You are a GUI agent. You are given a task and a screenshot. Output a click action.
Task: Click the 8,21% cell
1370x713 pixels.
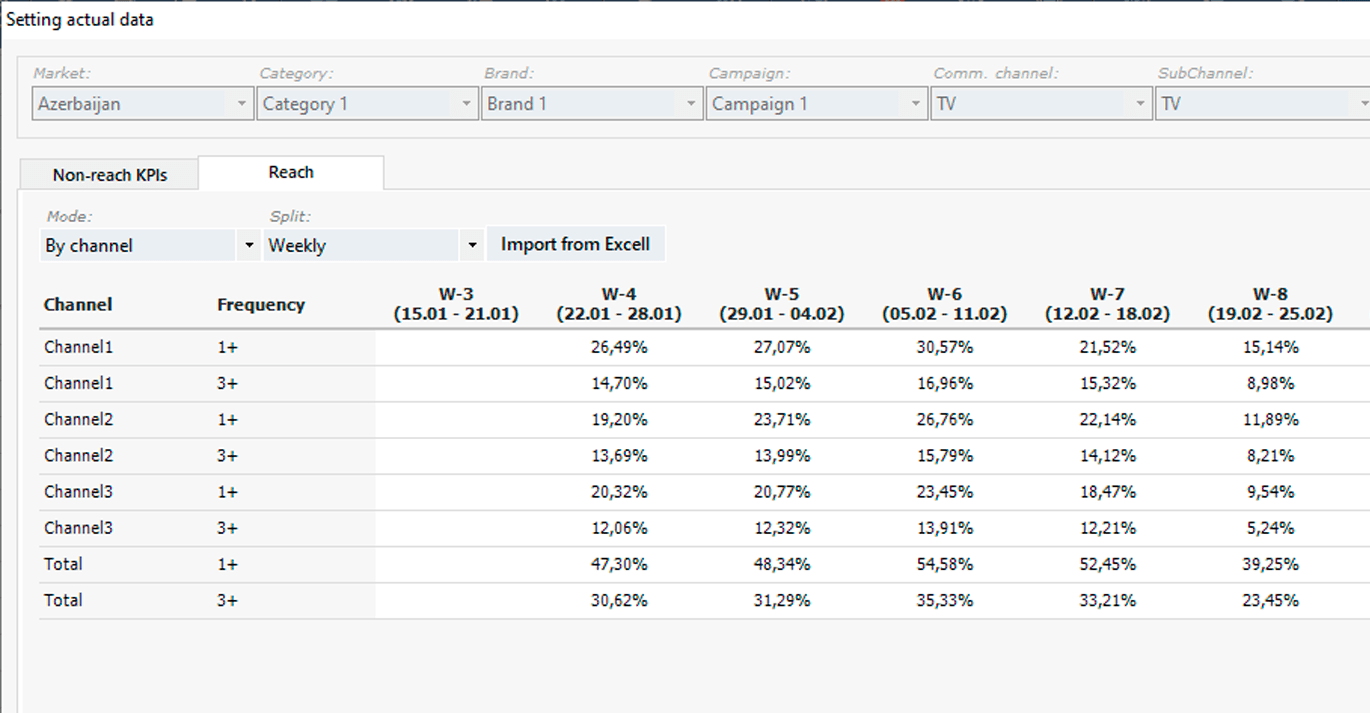(x=1270, y=456)
